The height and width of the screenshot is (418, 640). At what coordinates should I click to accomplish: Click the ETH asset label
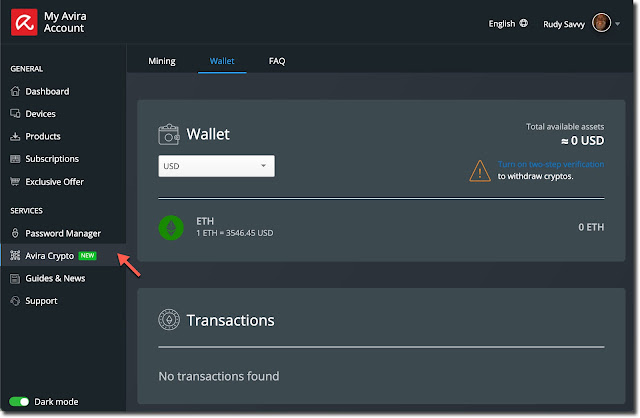pyautogui.click(x=205, y=221)
